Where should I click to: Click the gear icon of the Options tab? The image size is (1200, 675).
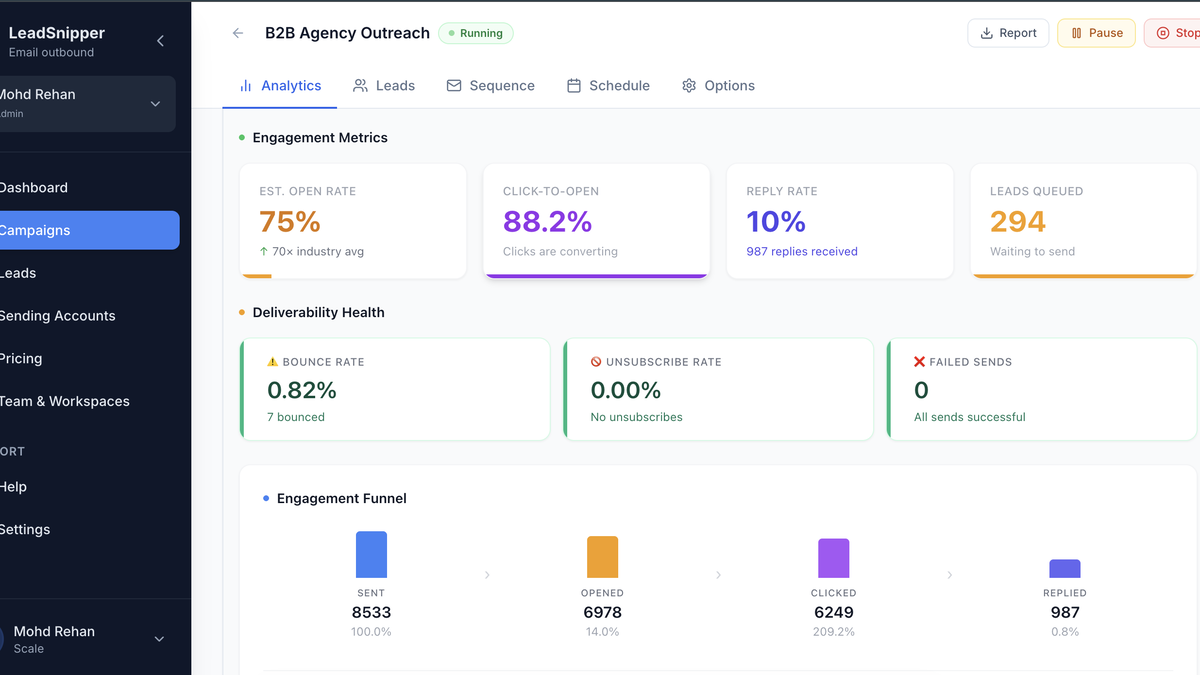[x=689, y=86]
